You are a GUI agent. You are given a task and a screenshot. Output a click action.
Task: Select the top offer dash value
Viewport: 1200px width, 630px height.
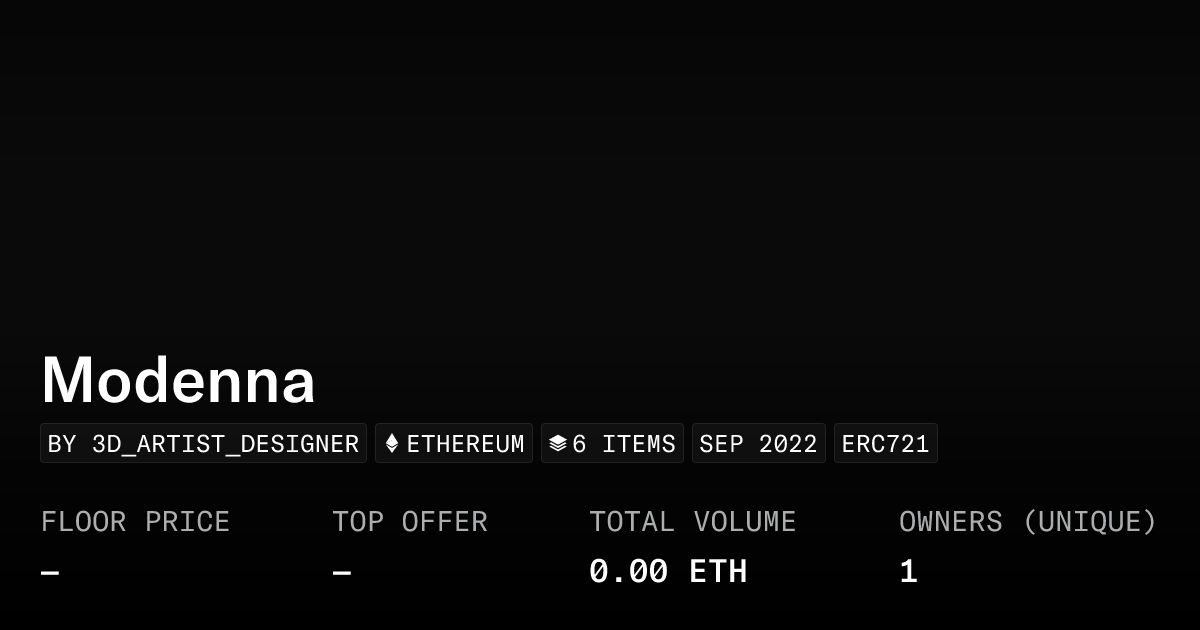pos(342,573)
